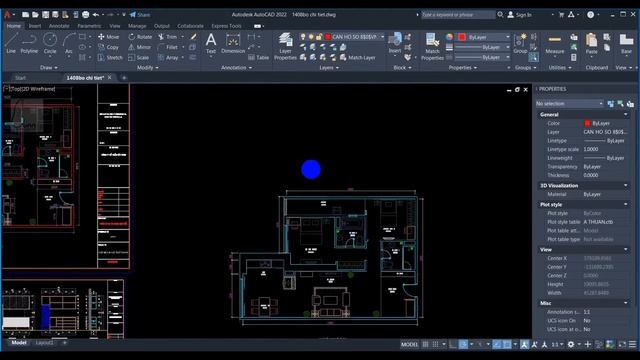Select the Text annotation tool
640x360 pixels.
(x=211, y=43)
